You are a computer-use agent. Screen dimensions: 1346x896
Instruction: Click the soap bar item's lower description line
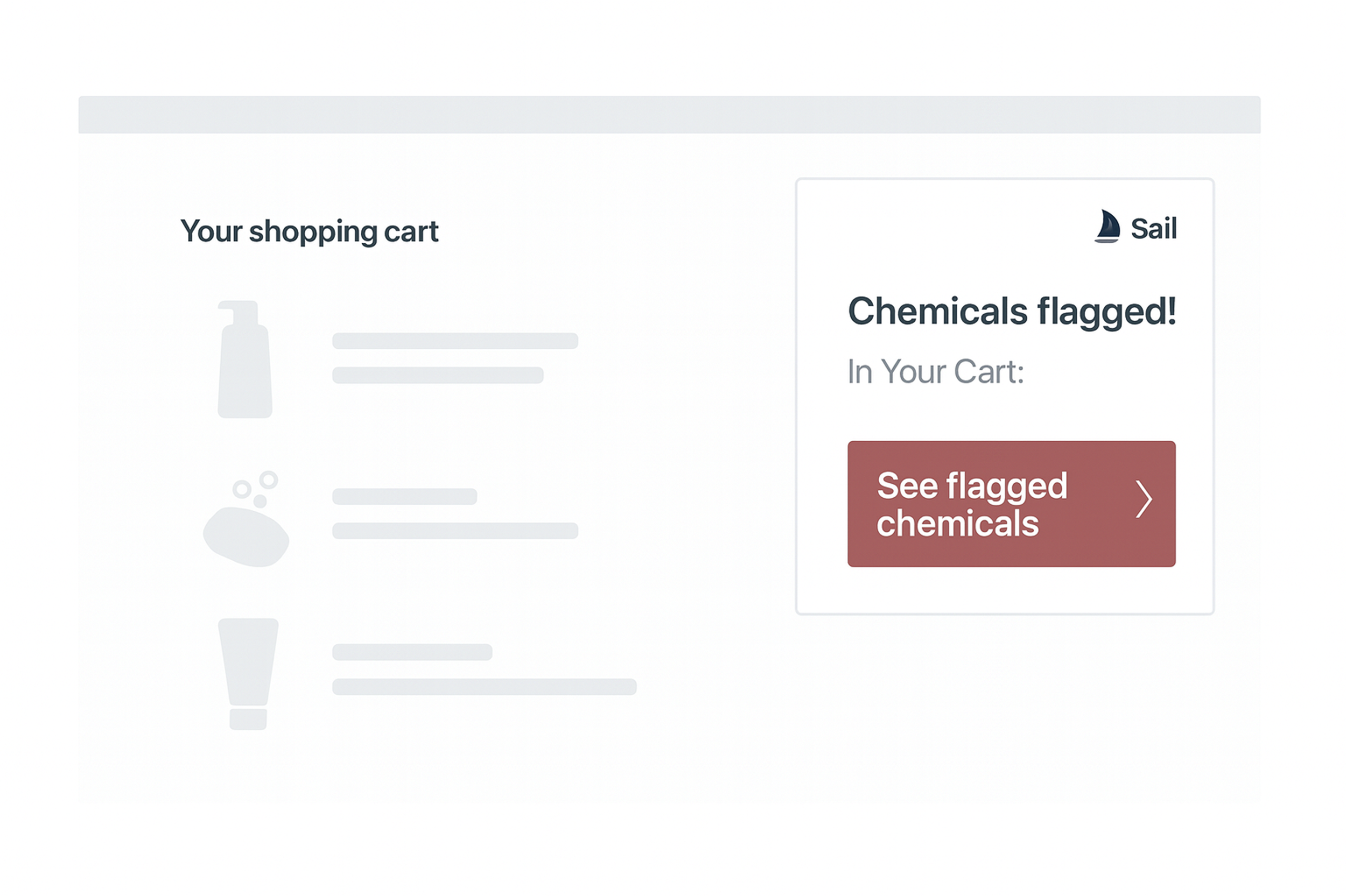(x=455, y=531)
